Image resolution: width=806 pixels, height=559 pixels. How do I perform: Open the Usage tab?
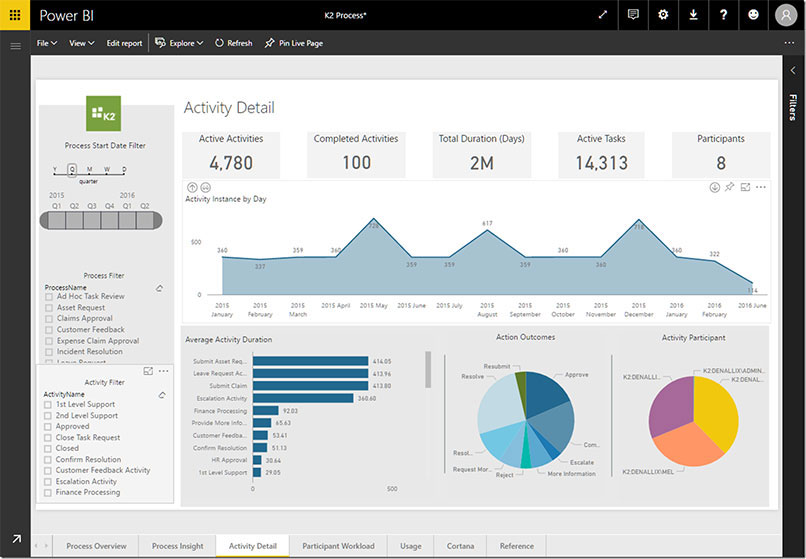[x=410, y=546]
